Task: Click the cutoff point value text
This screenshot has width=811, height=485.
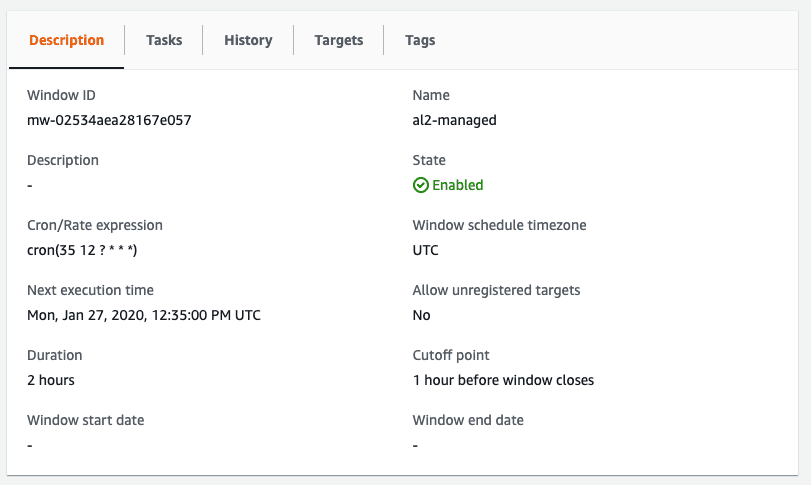Action: point(503,380)
